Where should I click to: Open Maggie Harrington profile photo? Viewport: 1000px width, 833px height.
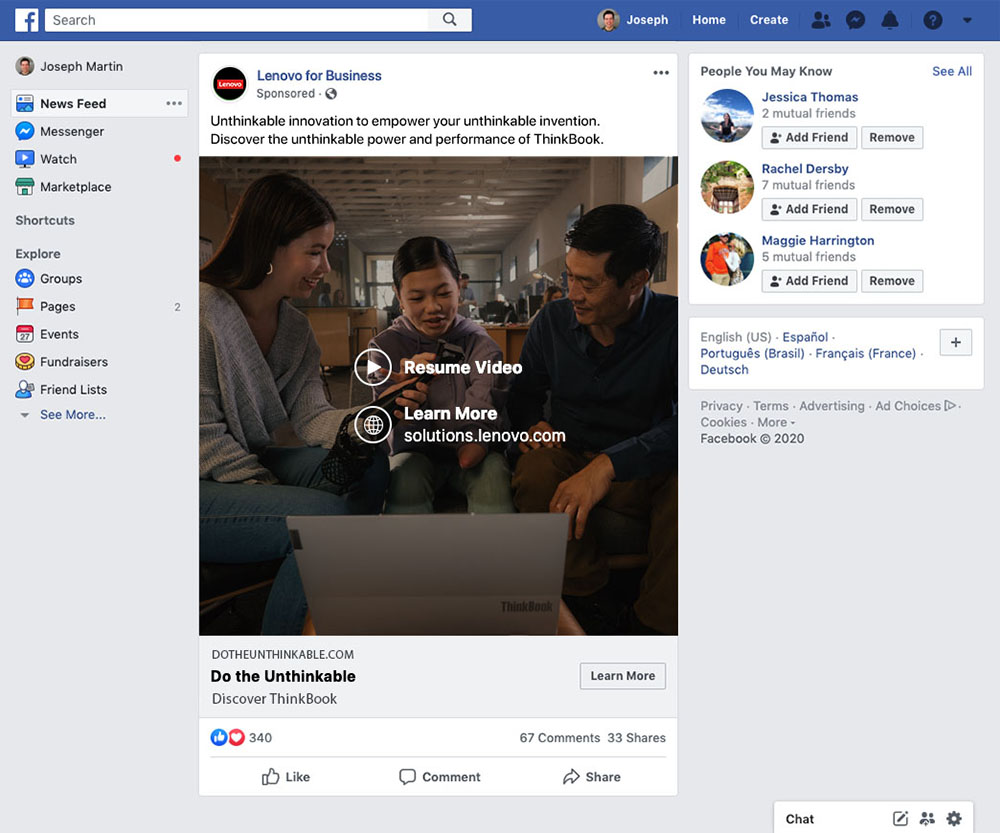tap(727, 259)
